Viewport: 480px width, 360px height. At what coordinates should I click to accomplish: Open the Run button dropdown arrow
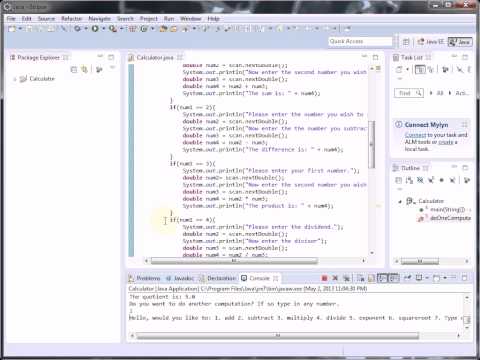pyautogui.click(x=103, y=29)
